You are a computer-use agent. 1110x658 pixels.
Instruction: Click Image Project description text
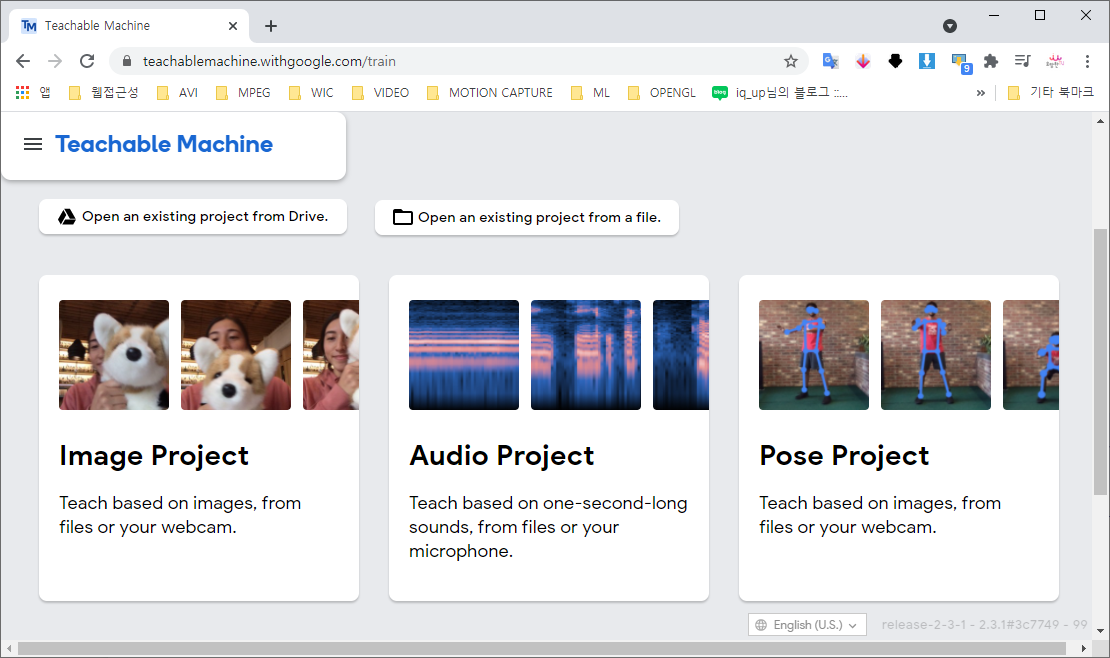pos(180,515)
